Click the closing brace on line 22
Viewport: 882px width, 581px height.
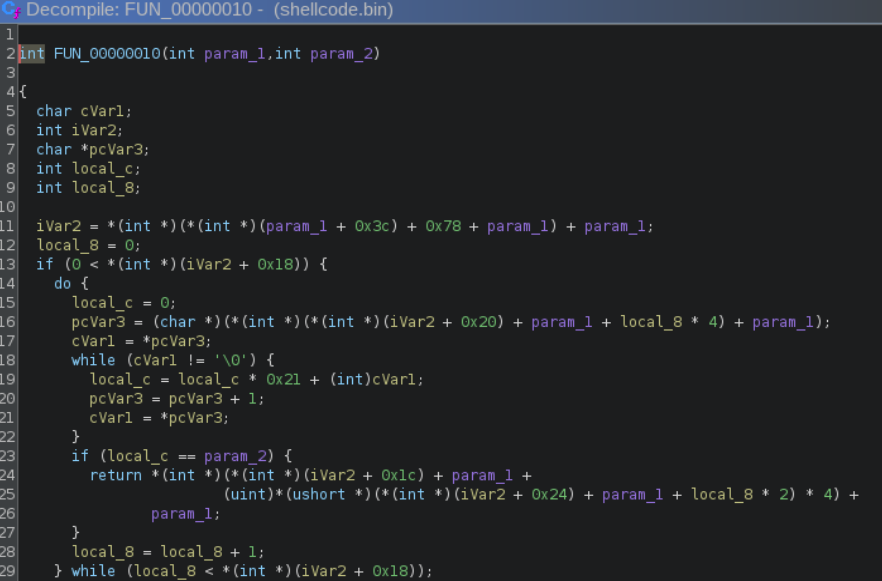[x=75, y=436]
